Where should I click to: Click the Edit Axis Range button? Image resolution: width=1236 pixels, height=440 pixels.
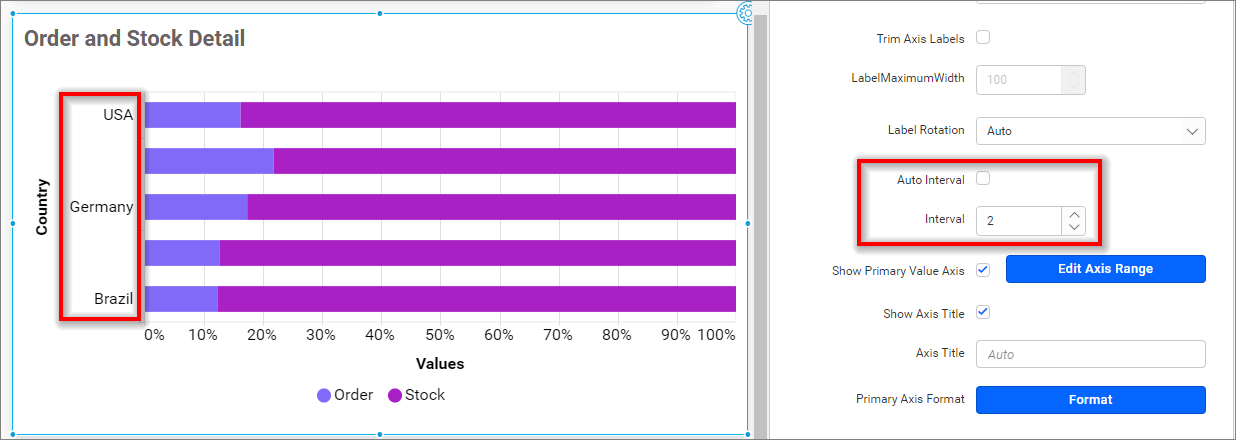click(1105, 269)
